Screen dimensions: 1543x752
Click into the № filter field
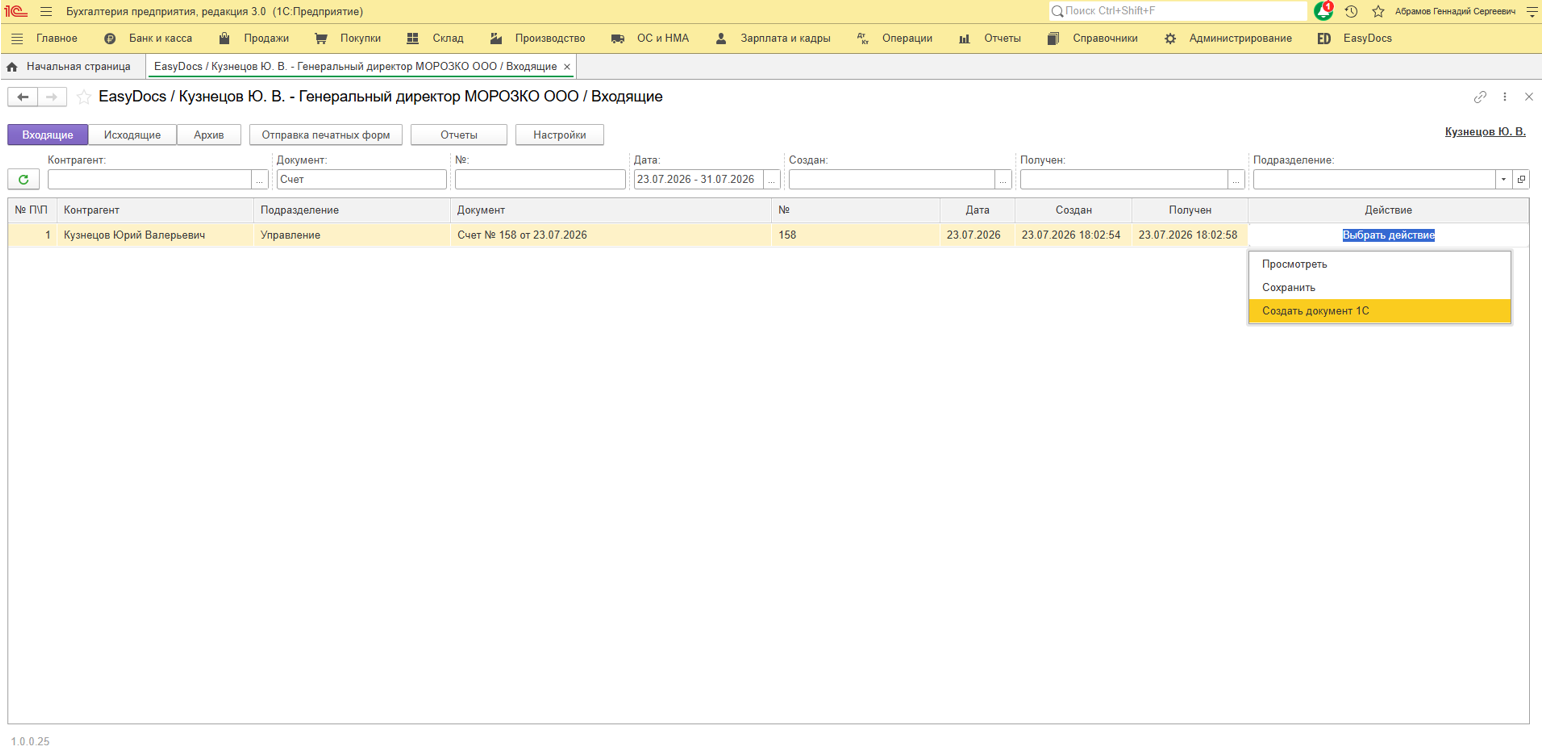point(540,179)
